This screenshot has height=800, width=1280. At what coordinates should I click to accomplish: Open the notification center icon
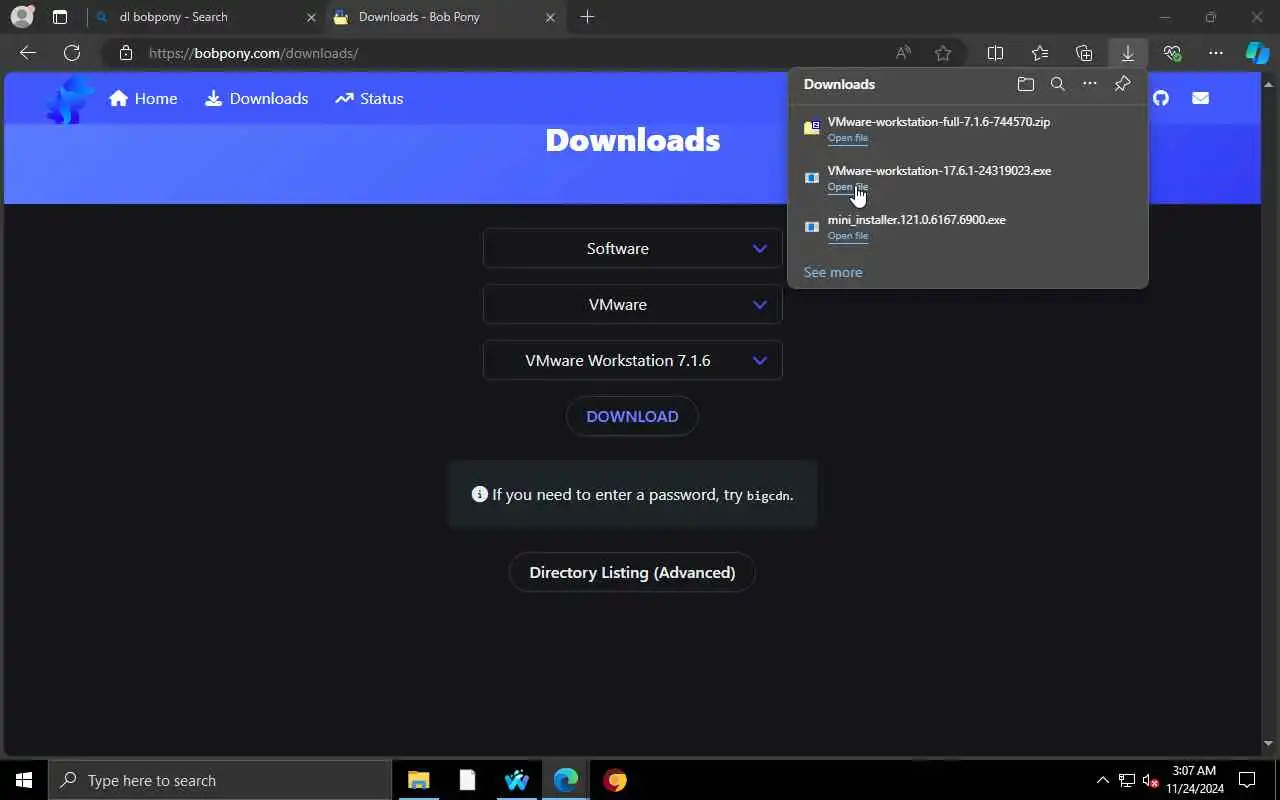pyautogui.click(x=1247, y=780)
